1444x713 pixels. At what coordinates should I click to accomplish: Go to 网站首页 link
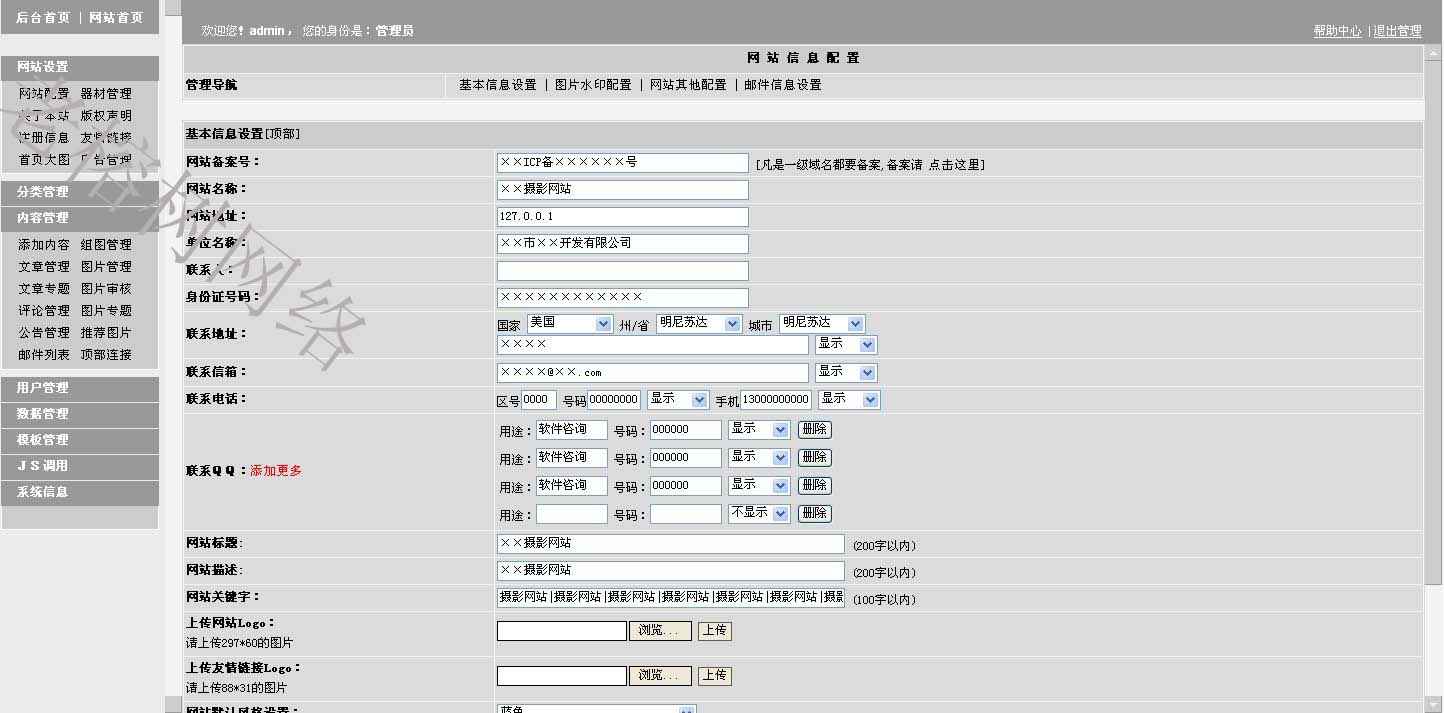pyautogui.click(x=116, y=17)
